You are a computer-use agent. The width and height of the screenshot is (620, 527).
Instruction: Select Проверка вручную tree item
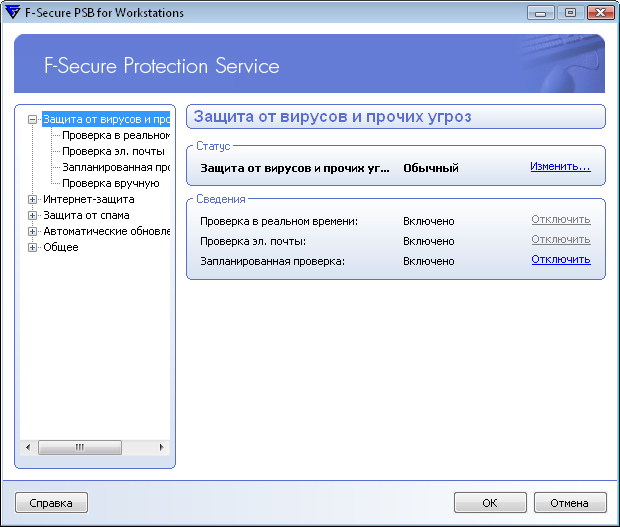pos(111,183)
